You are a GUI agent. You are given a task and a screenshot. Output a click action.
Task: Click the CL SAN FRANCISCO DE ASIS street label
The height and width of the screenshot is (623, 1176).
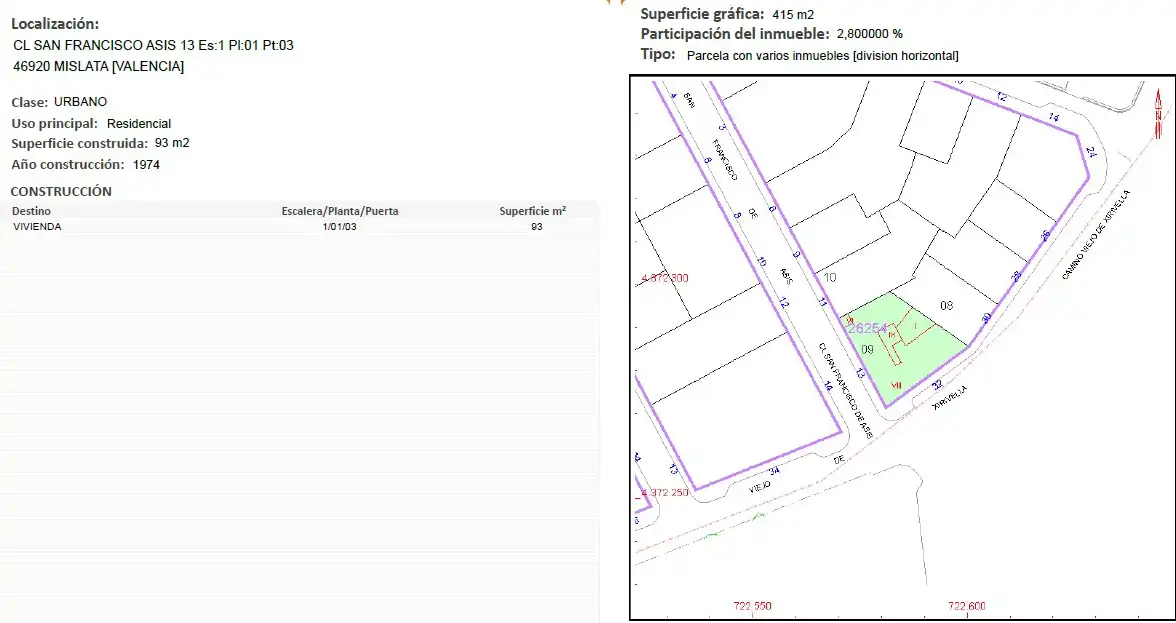click(846, 391)
